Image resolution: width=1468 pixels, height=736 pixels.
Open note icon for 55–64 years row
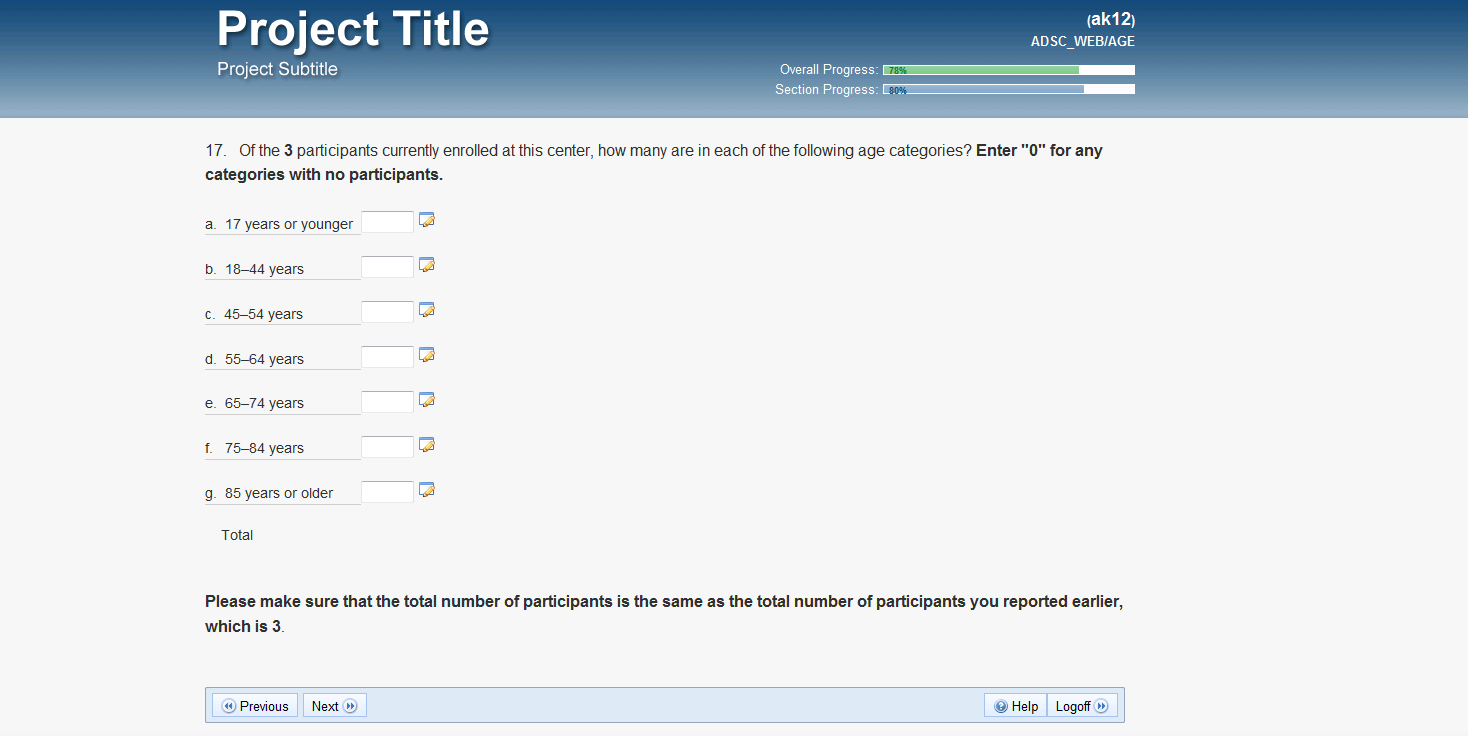coord(427,355)
